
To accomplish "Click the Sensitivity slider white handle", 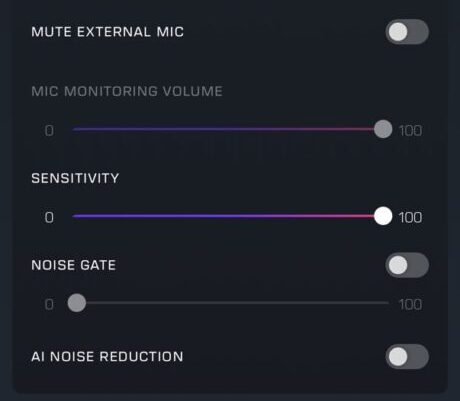I will (383, 216).
